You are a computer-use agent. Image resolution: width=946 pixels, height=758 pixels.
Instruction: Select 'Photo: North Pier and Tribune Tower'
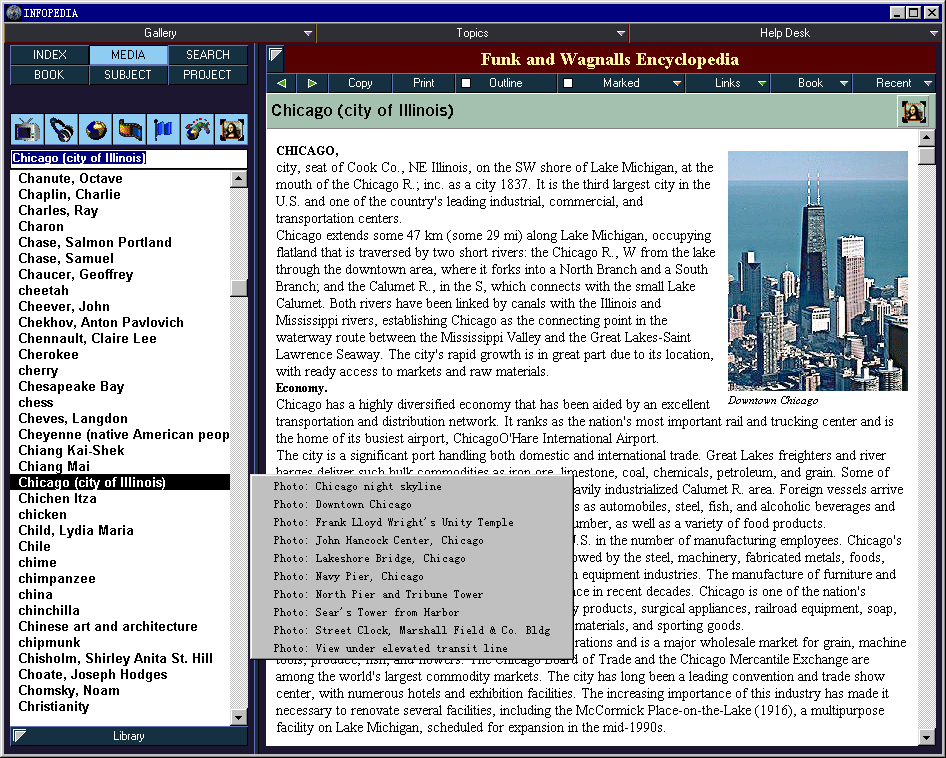click(x=411, y=594)
